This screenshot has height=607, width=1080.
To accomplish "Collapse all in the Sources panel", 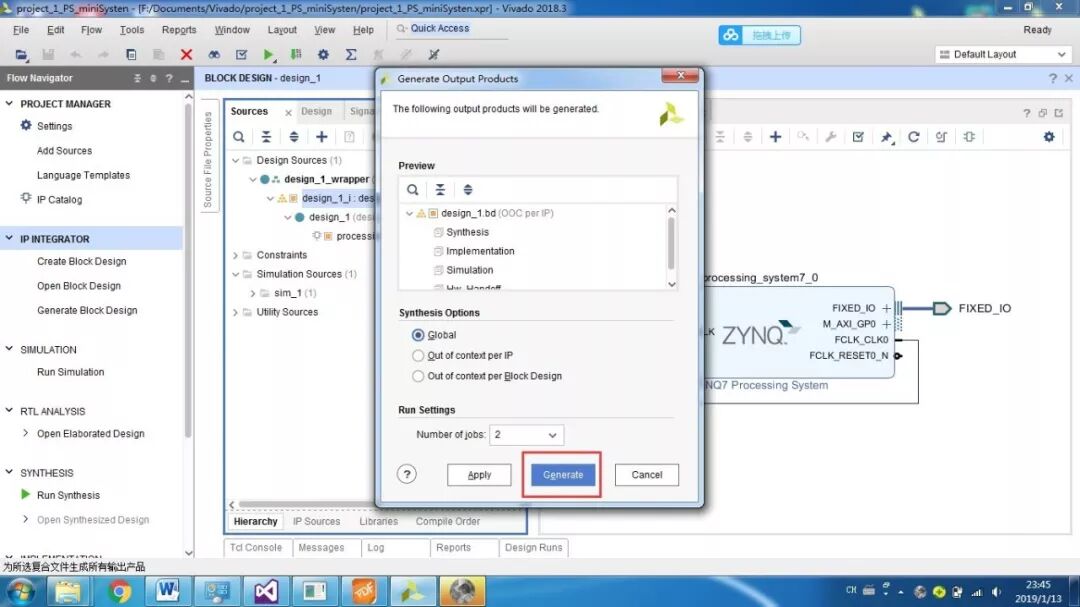I will point(266,136).
